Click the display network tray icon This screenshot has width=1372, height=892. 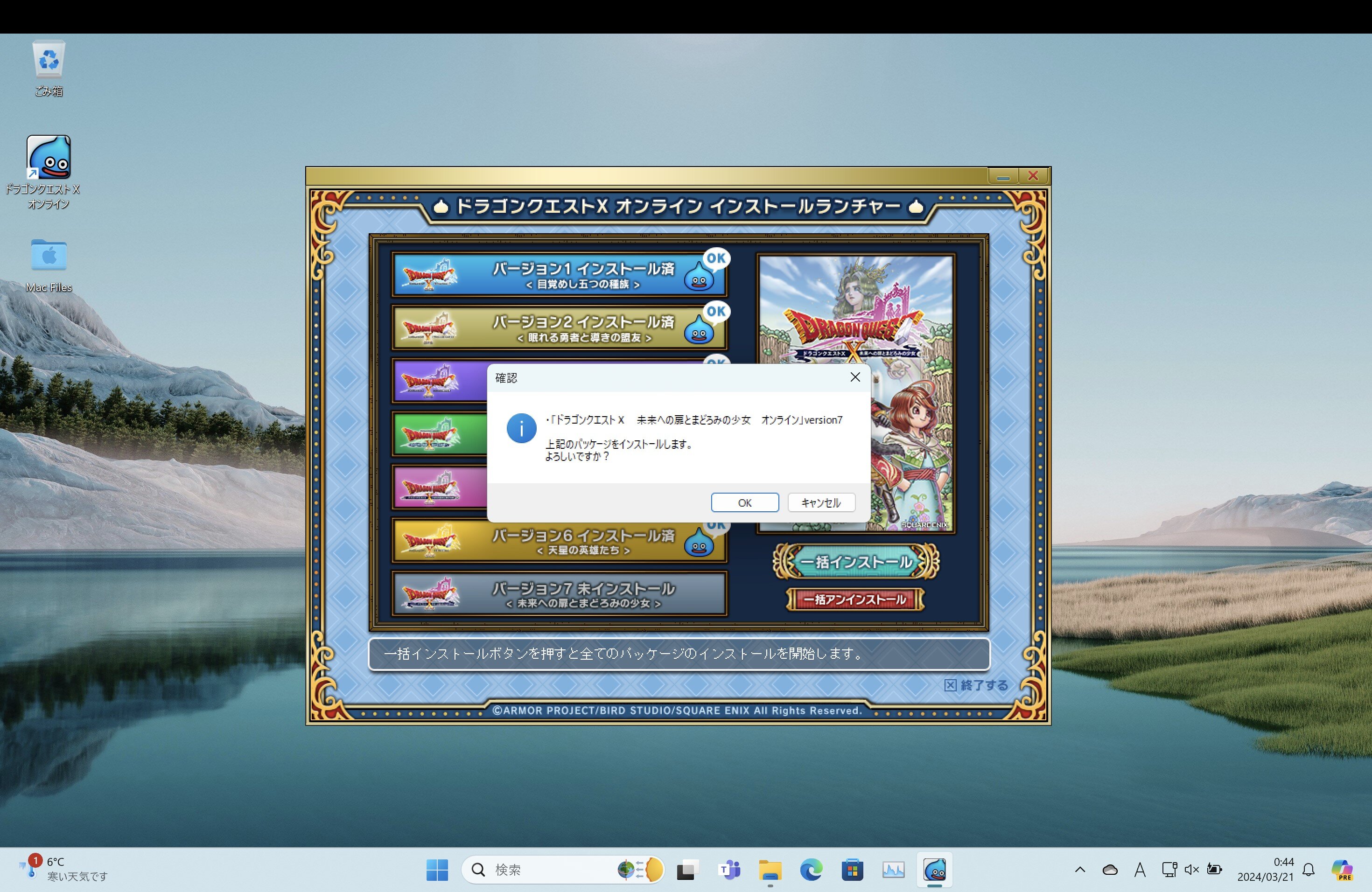click(1169, 870)
